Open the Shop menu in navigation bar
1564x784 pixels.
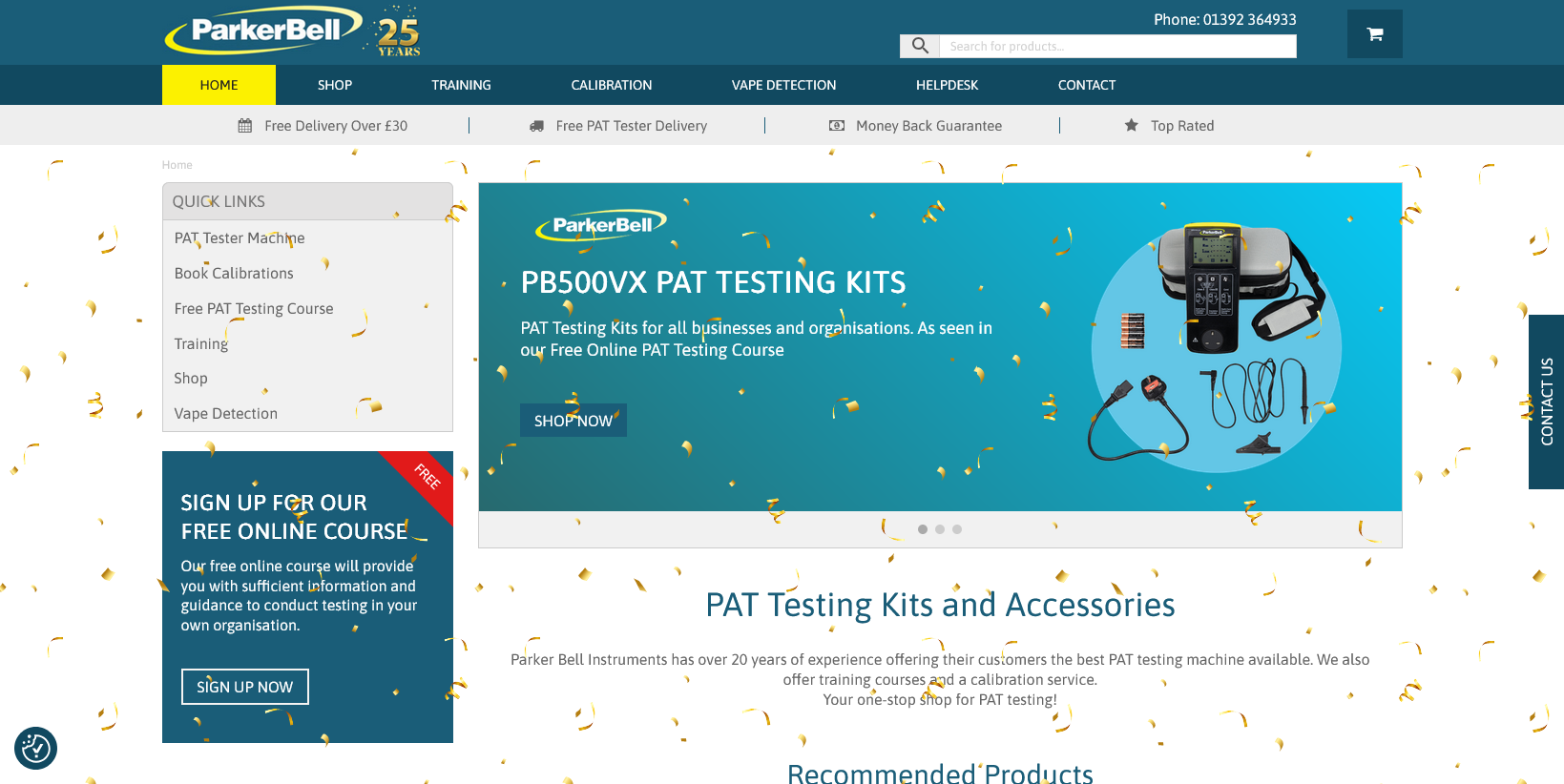coord(335,85)
